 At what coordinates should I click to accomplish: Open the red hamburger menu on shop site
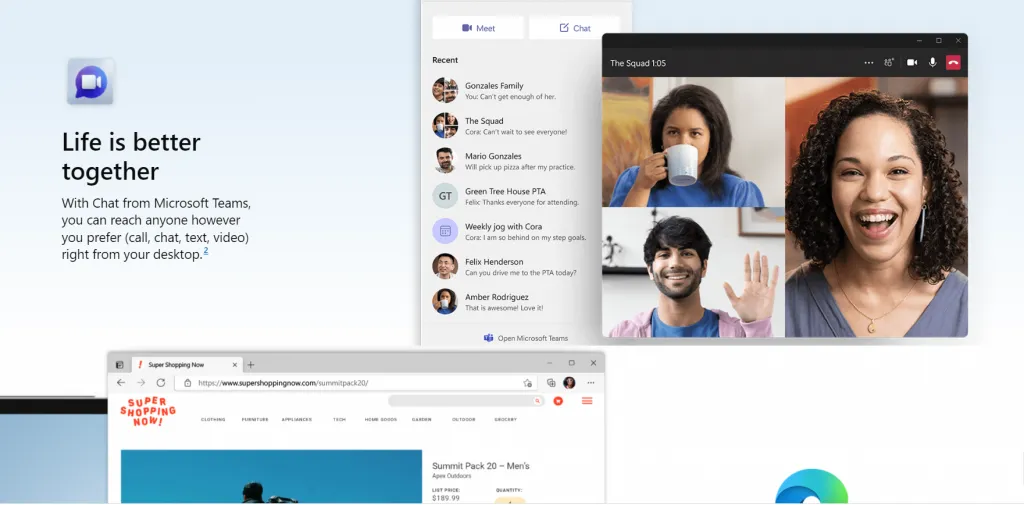coord(587,401)
